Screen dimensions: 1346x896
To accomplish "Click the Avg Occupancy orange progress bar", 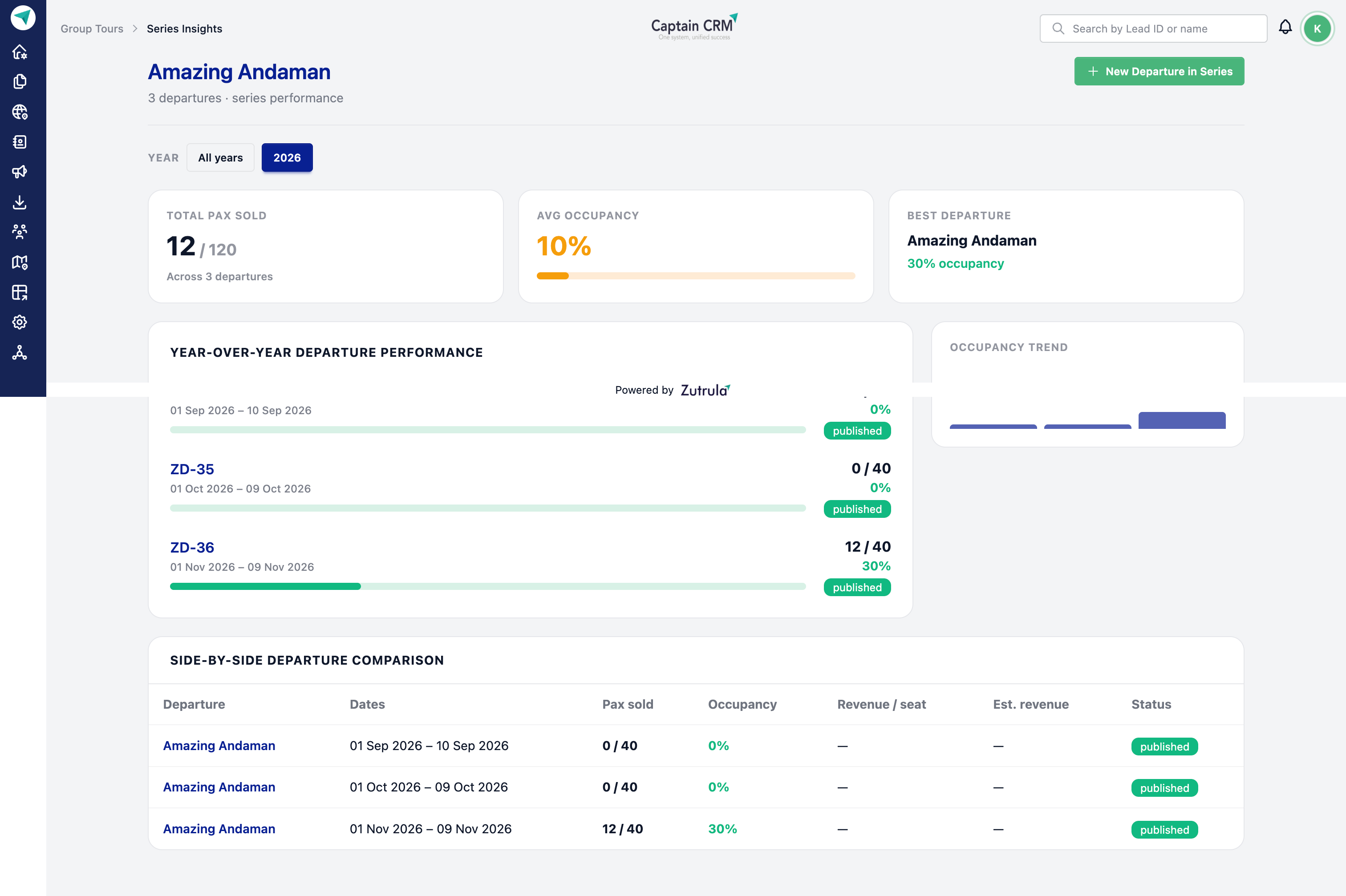I will [x=696, y=276].
